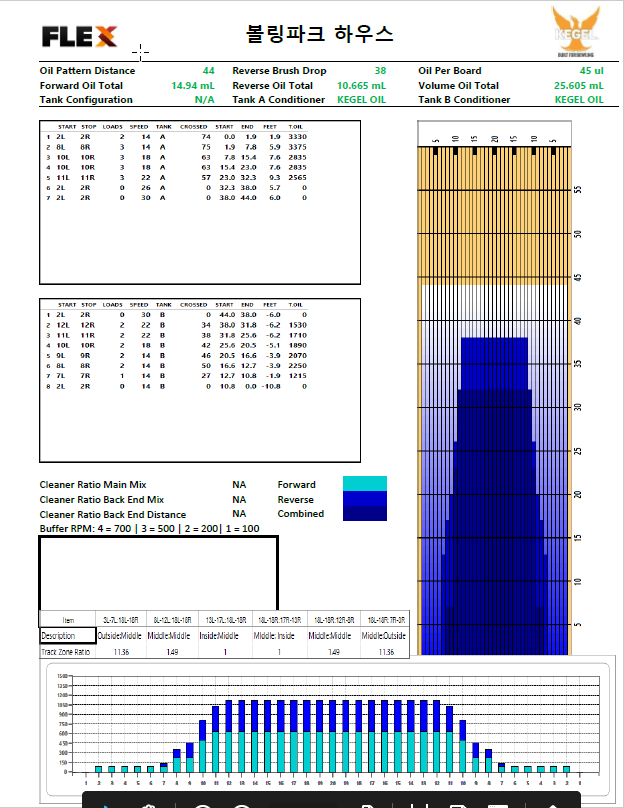Viewport: 624px width, 808px height.
Task: Select the highlighted Description cell
Action: point(68,635)
